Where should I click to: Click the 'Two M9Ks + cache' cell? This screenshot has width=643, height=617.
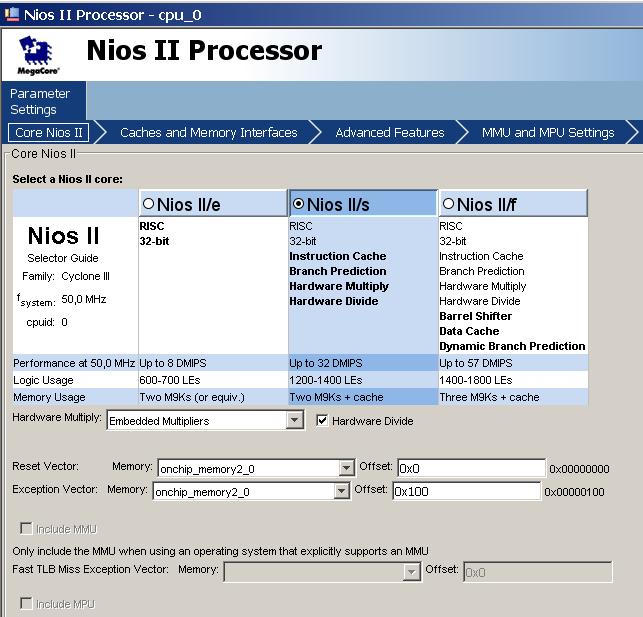[363, 397]
